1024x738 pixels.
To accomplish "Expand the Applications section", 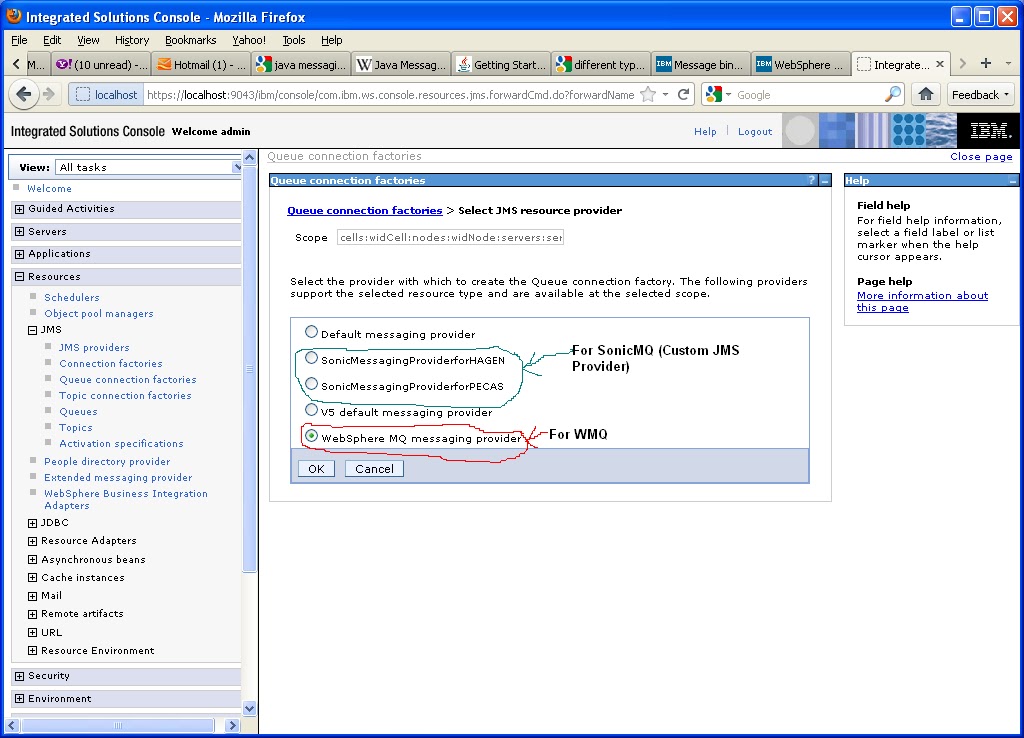I will pos(20,254).
